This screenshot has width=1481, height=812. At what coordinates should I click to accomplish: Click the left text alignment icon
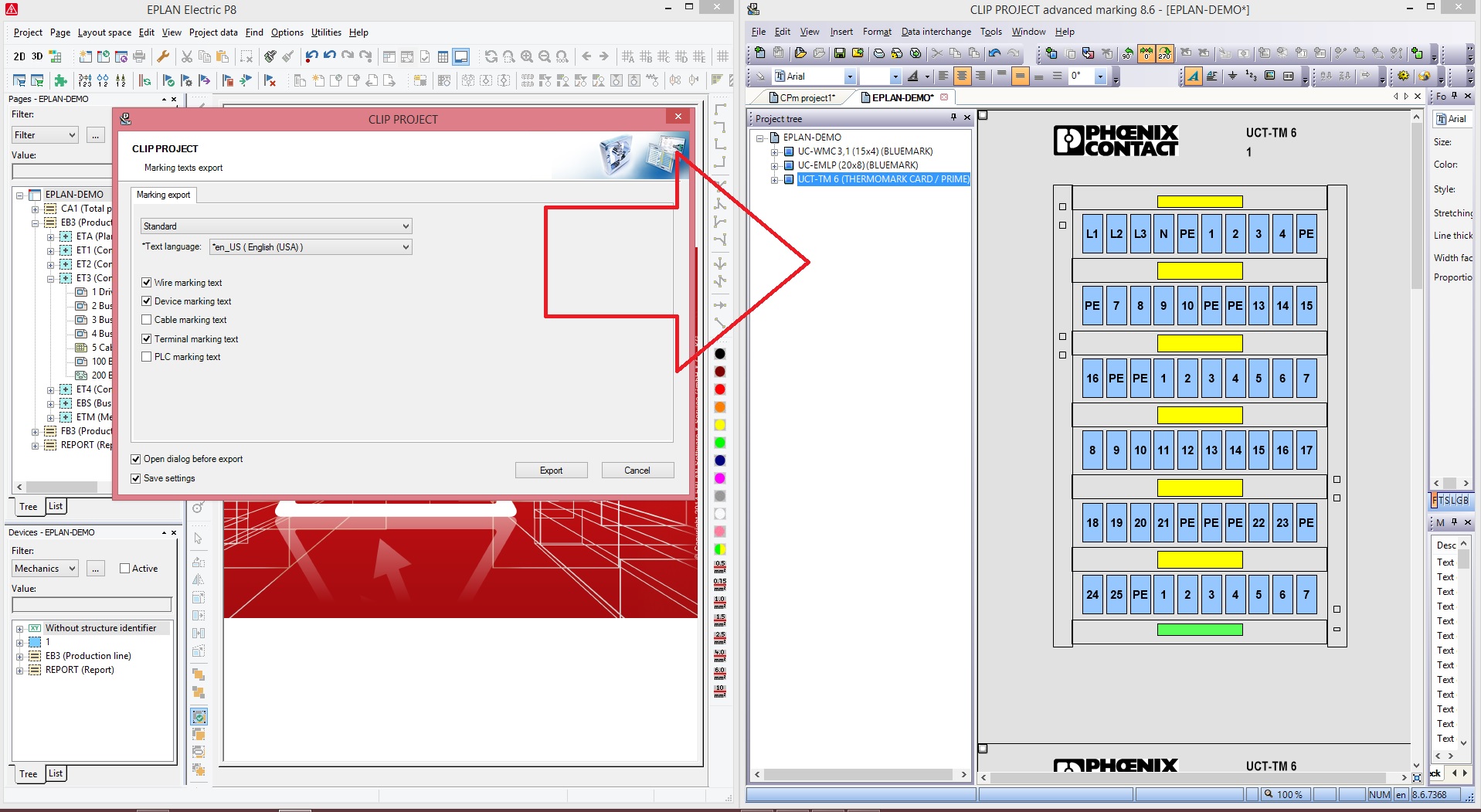click(x=943, y=76)
